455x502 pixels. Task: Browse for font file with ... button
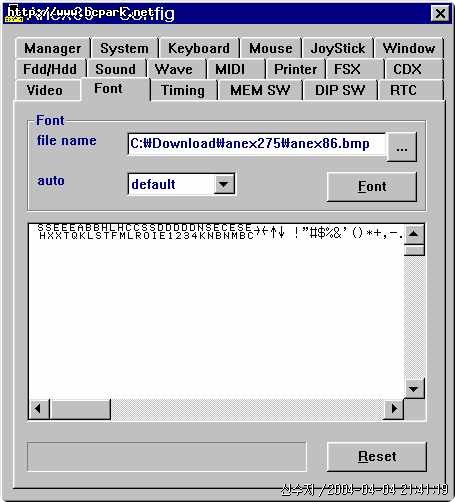click(402, 147)
